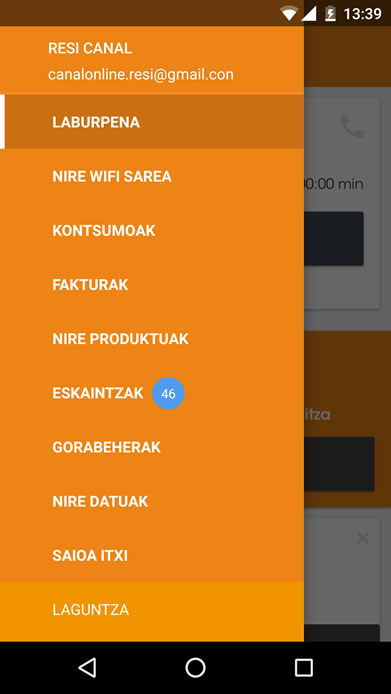Select ESKAINTZAK menu entry

pos(152,393)
